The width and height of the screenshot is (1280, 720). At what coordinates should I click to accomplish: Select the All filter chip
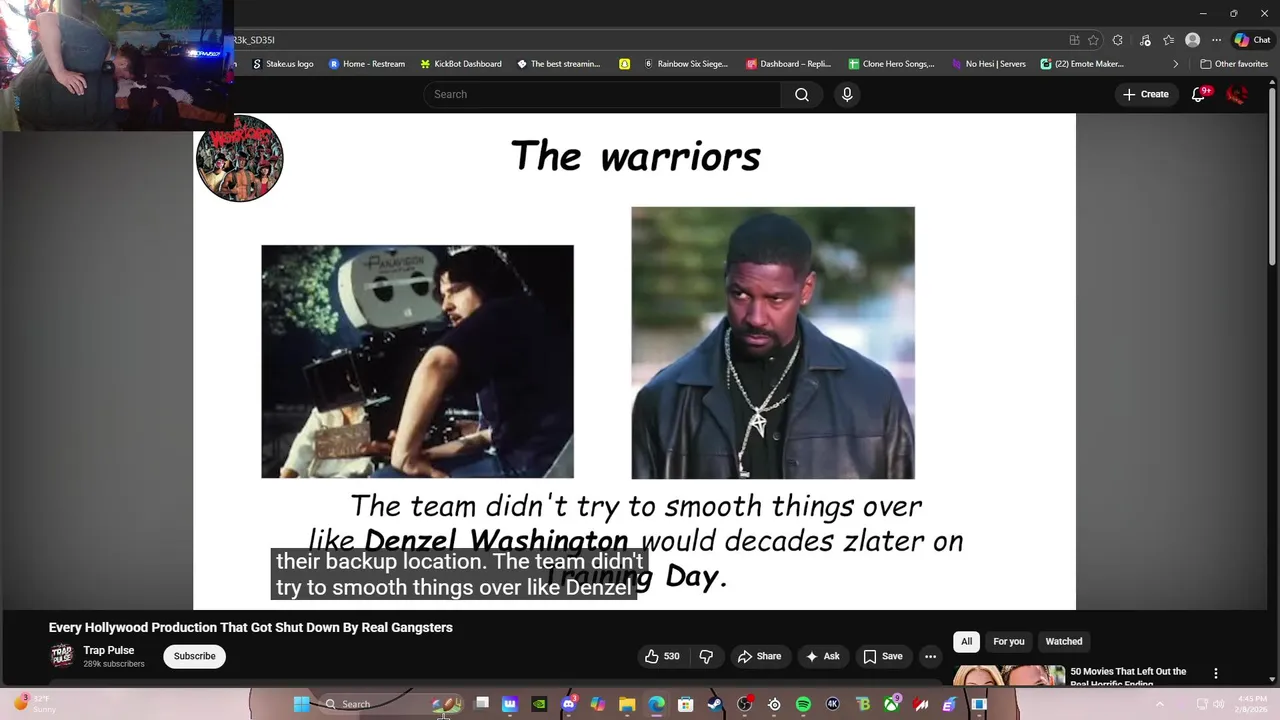(966, 641)
